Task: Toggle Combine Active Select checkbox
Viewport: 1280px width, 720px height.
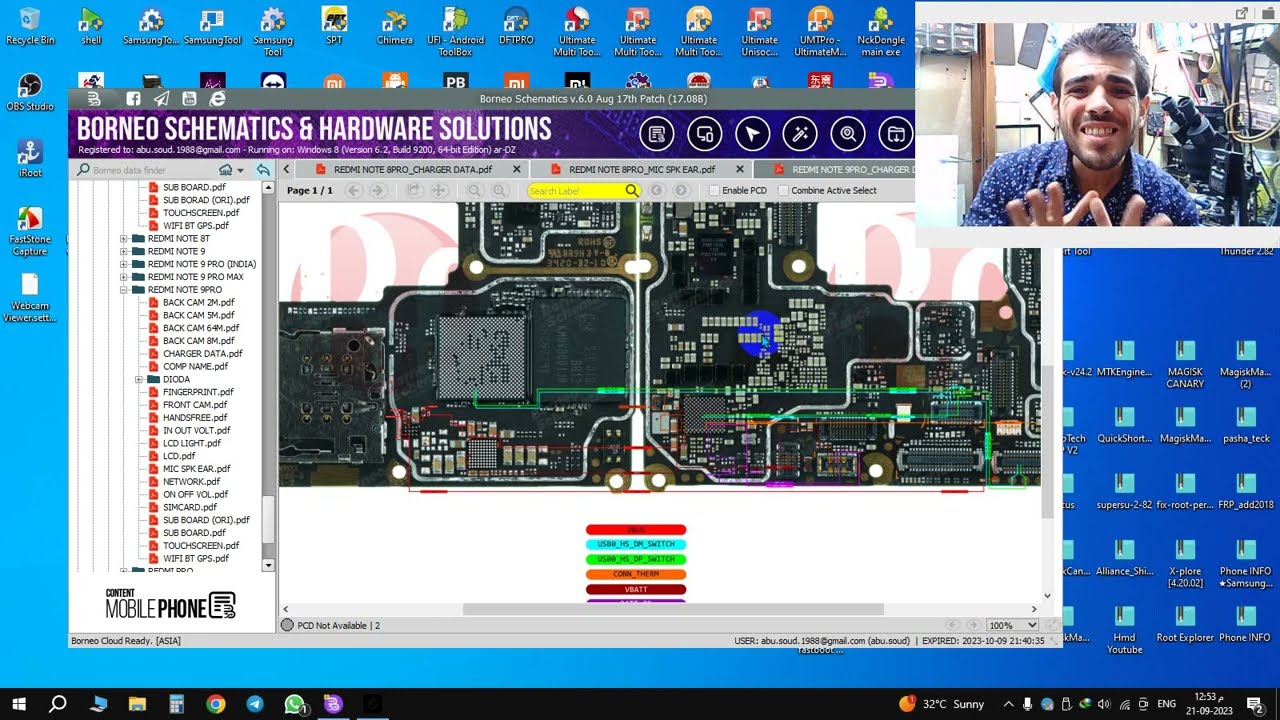Action: pos(783,190)
